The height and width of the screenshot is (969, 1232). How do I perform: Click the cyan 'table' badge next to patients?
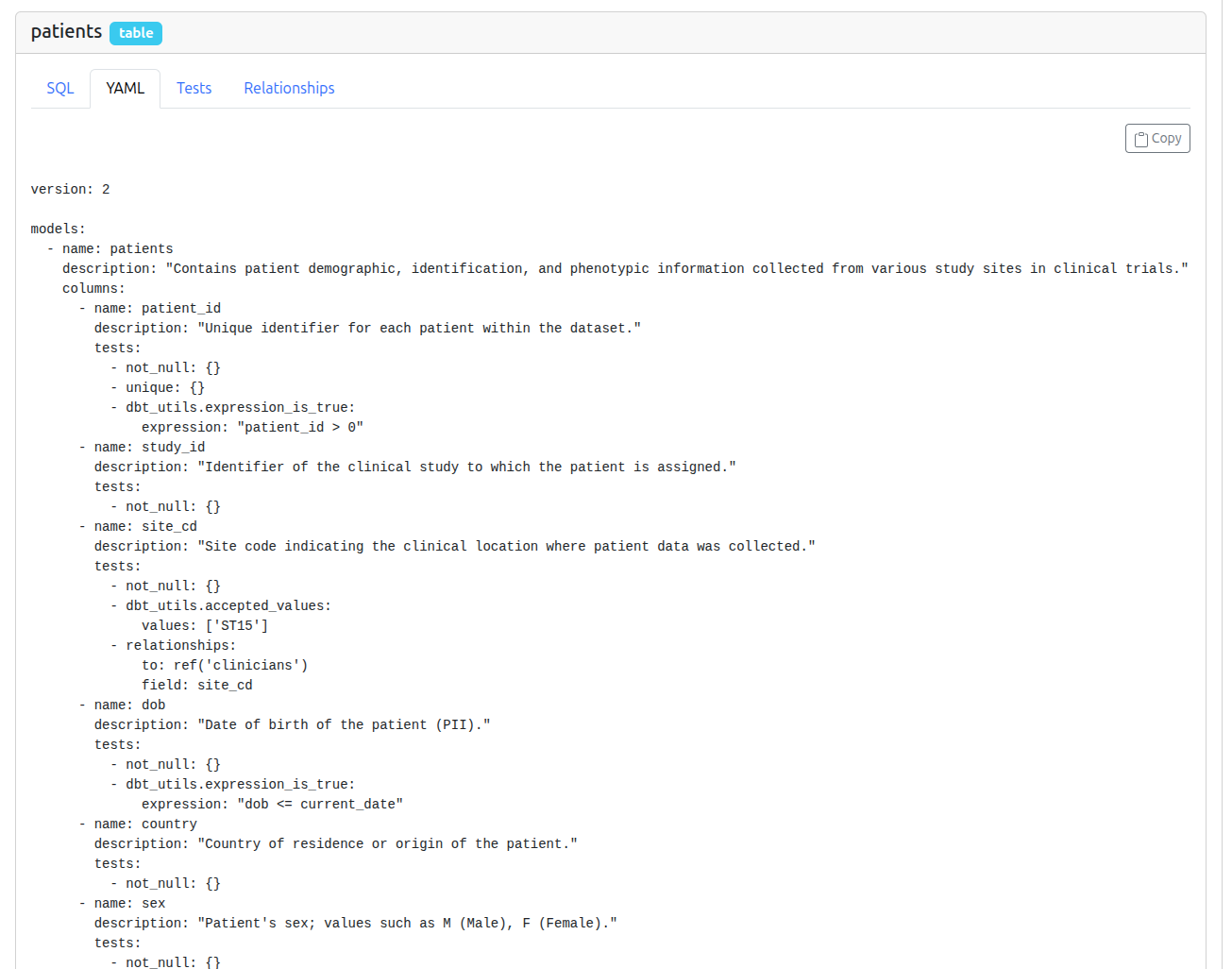pos(135,32)
